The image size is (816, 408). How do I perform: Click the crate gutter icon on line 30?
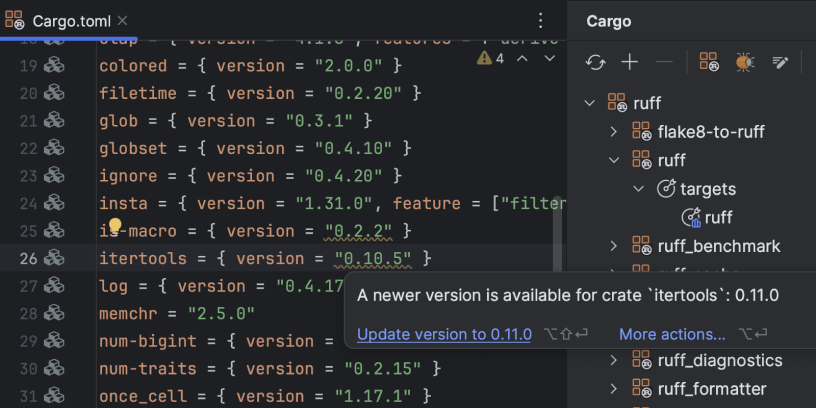click(x=54, y=369)
